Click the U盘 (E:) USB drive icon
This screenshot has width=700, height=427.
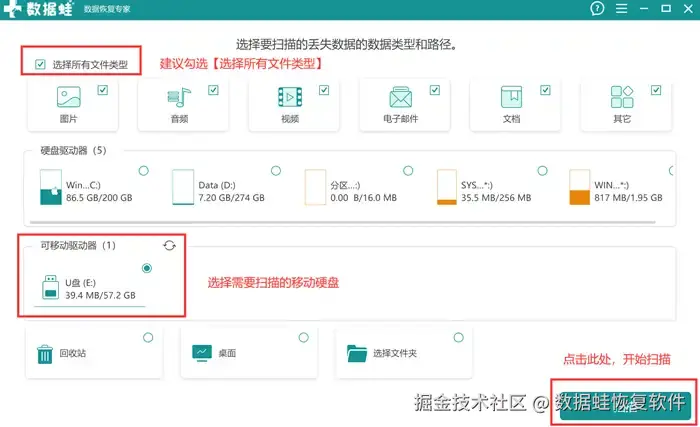(x=50, y=287)
